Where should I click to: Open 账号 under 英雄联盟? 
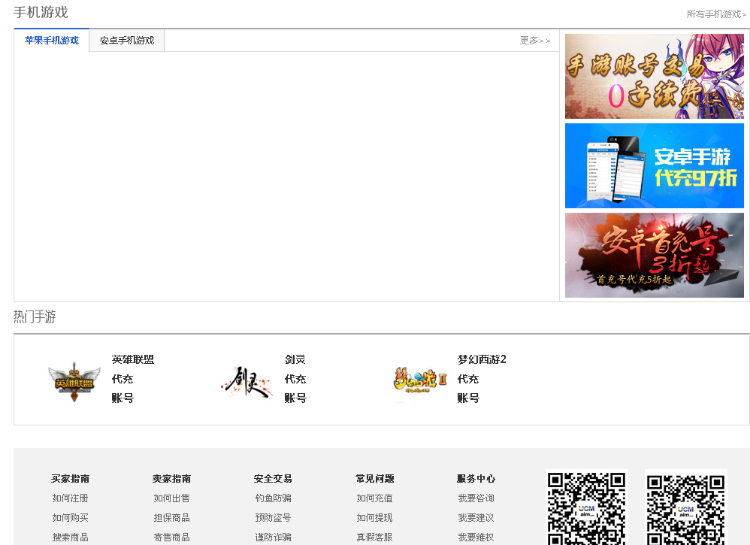122,398
